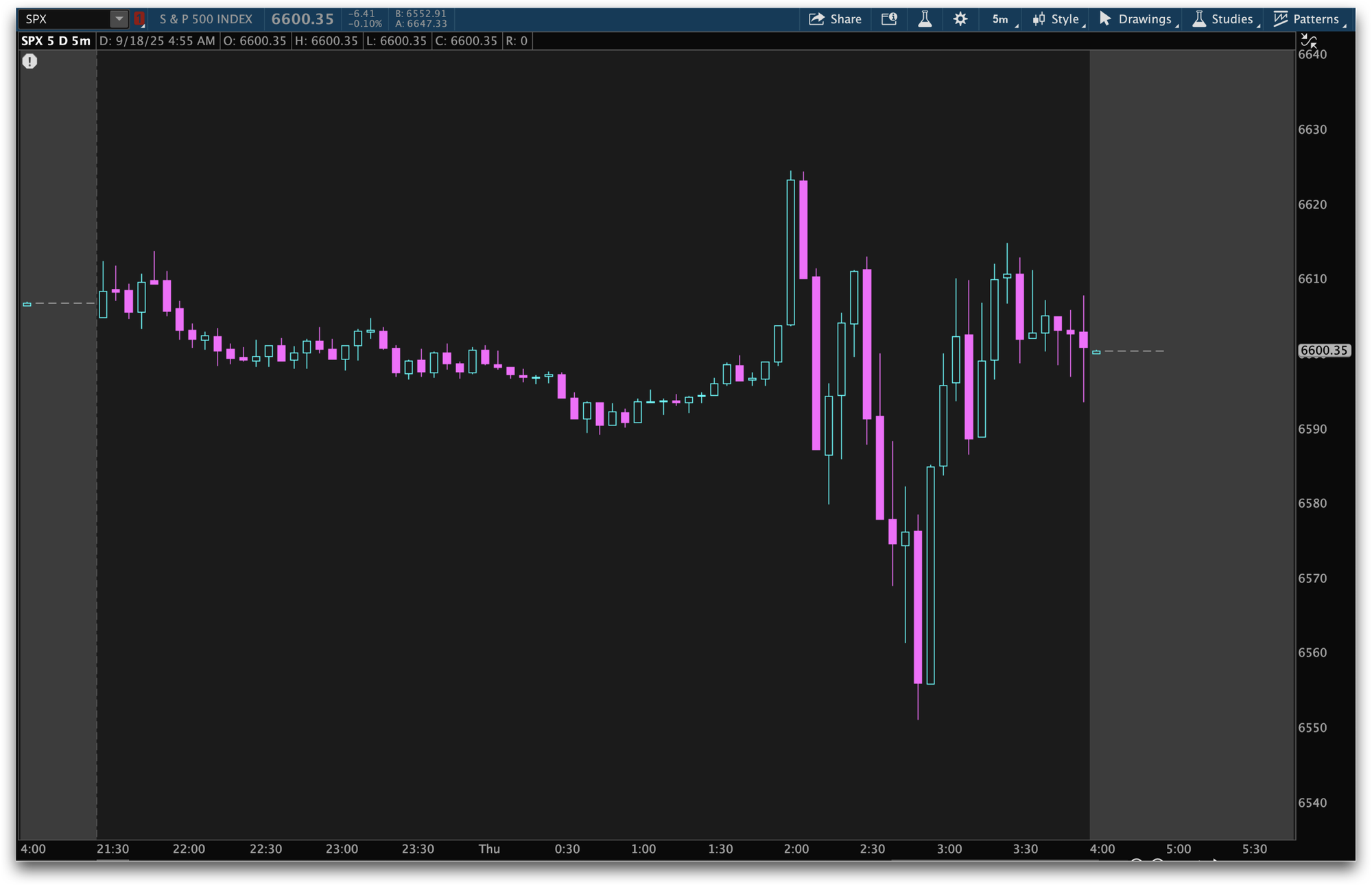Click the exclamation warning icon on chart
Screen dimensions: 1372x885
(29, 61)
